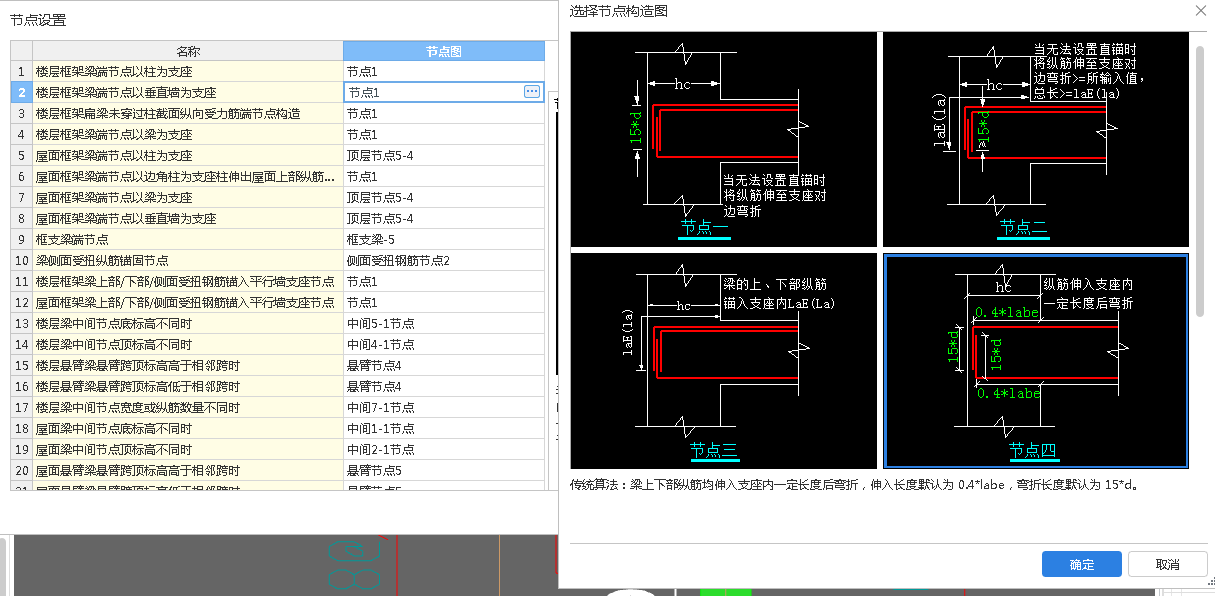Select row 楼层框架扁梁未穿过柱截面纵向受力筋端节点构造
The image size is (1215, 596).
point(188,114)
